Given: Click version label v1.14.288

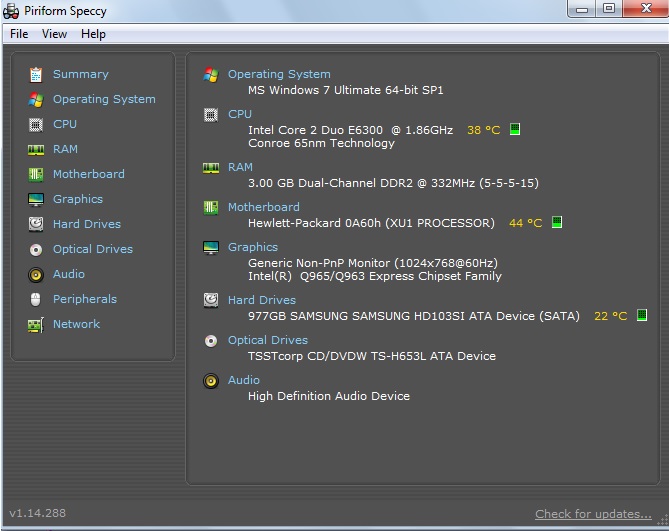Looking at the screenshot, I should (x=38, y=513).
